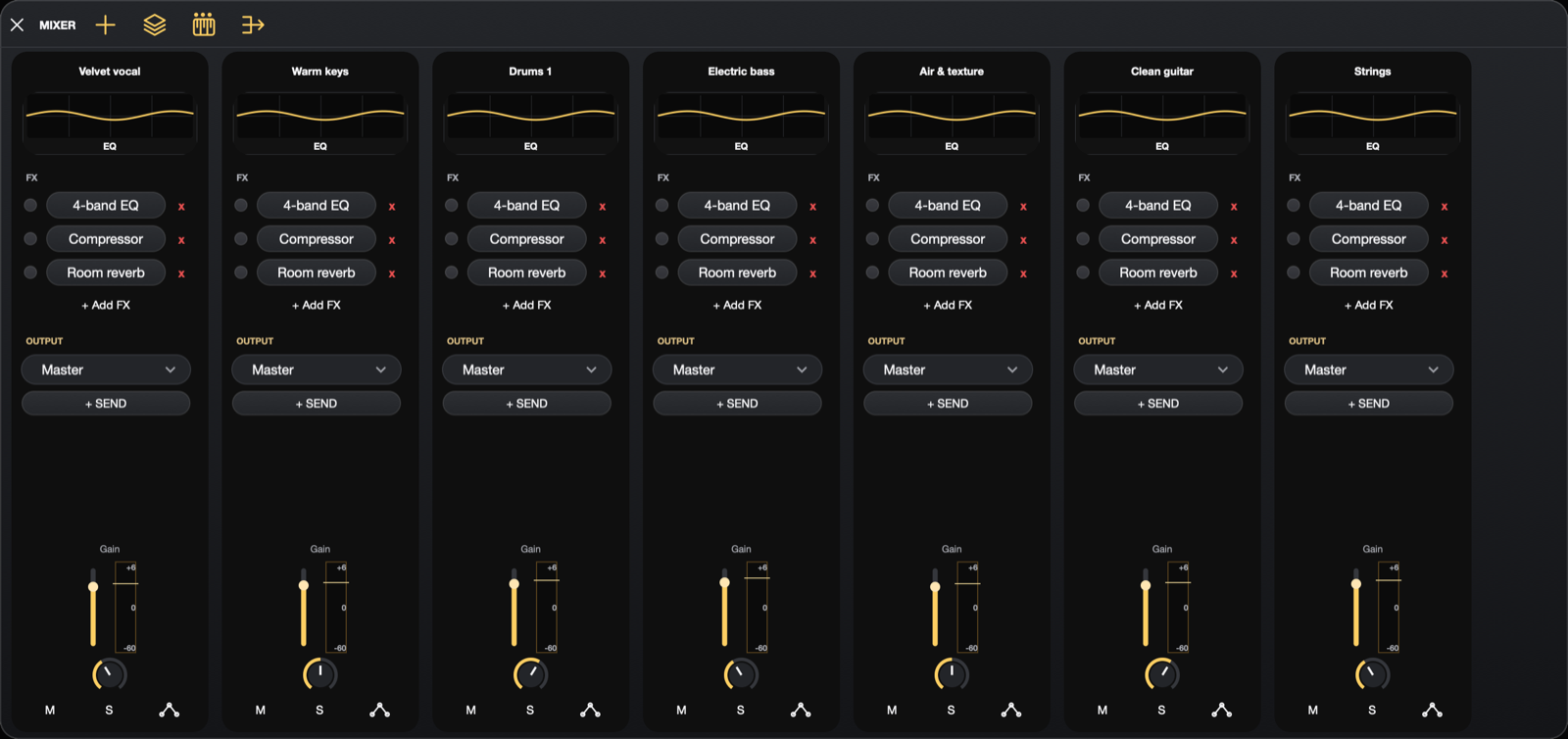Open the layers stack icon in toolbar
The image size is (1568, 739).
click(155, 25)
